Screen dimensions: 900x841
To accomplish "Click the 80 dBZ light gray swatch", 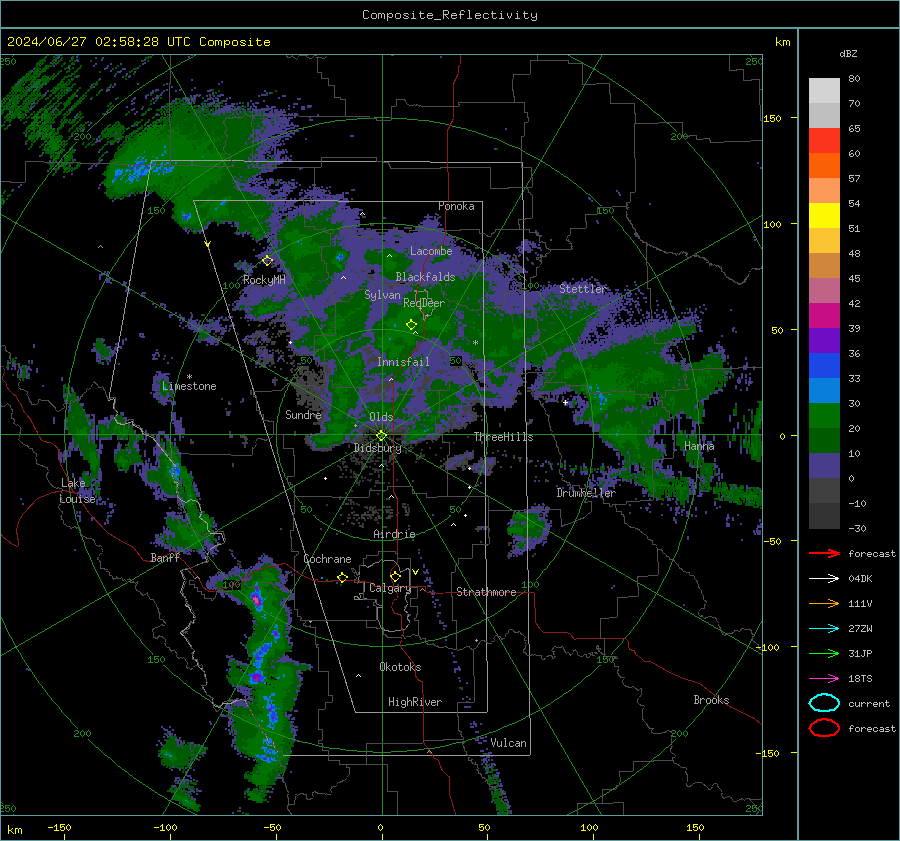I will [824, 90].
